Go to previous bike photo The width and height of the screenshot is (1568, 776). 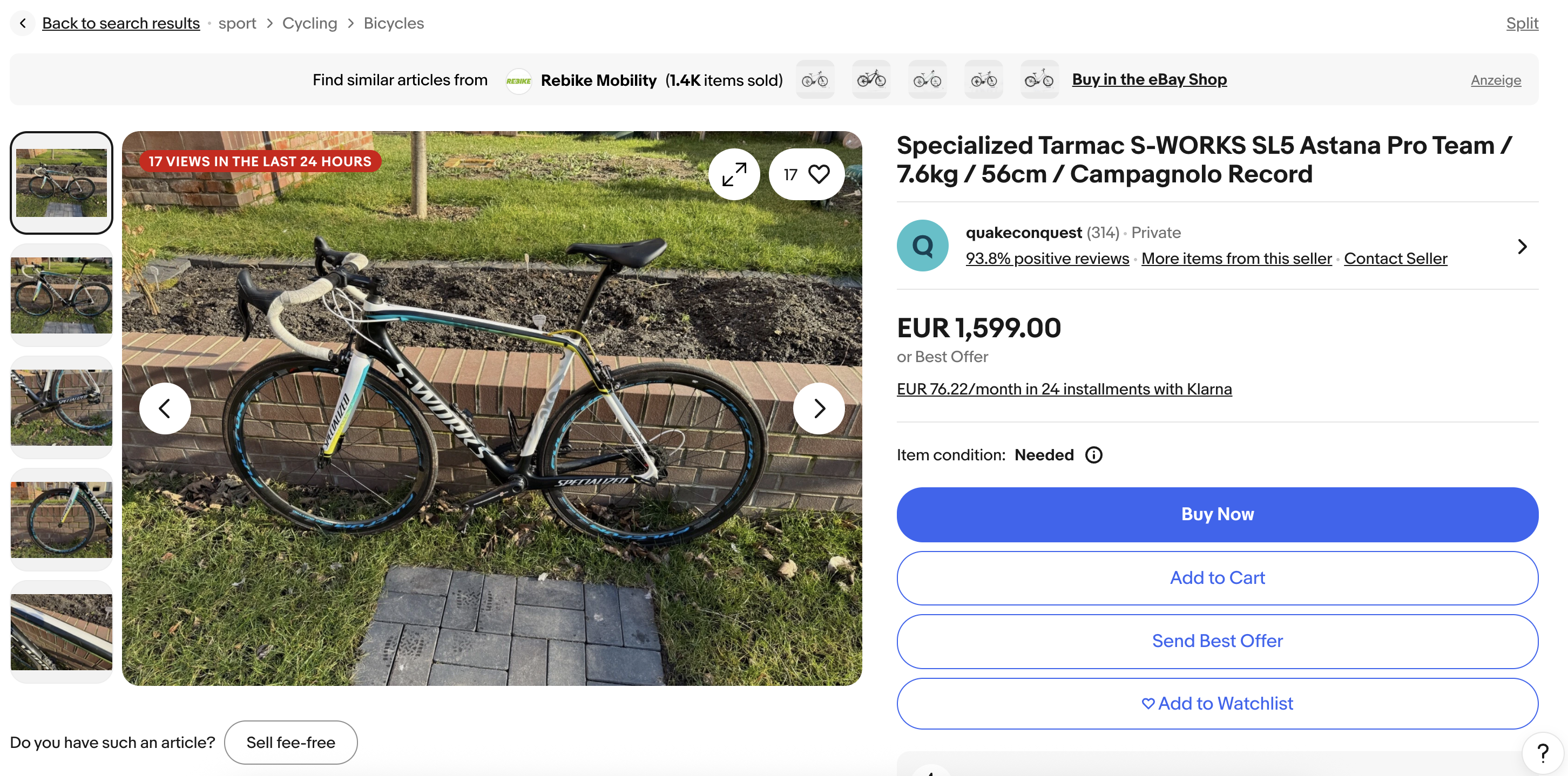pos(165,408)
